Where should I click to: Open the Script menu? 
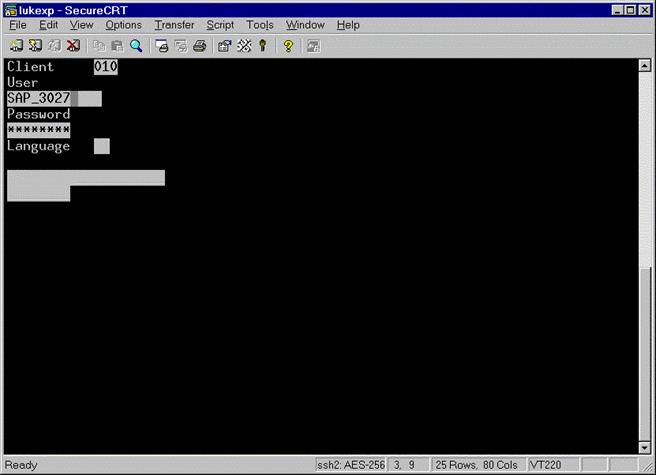[220, 25]
